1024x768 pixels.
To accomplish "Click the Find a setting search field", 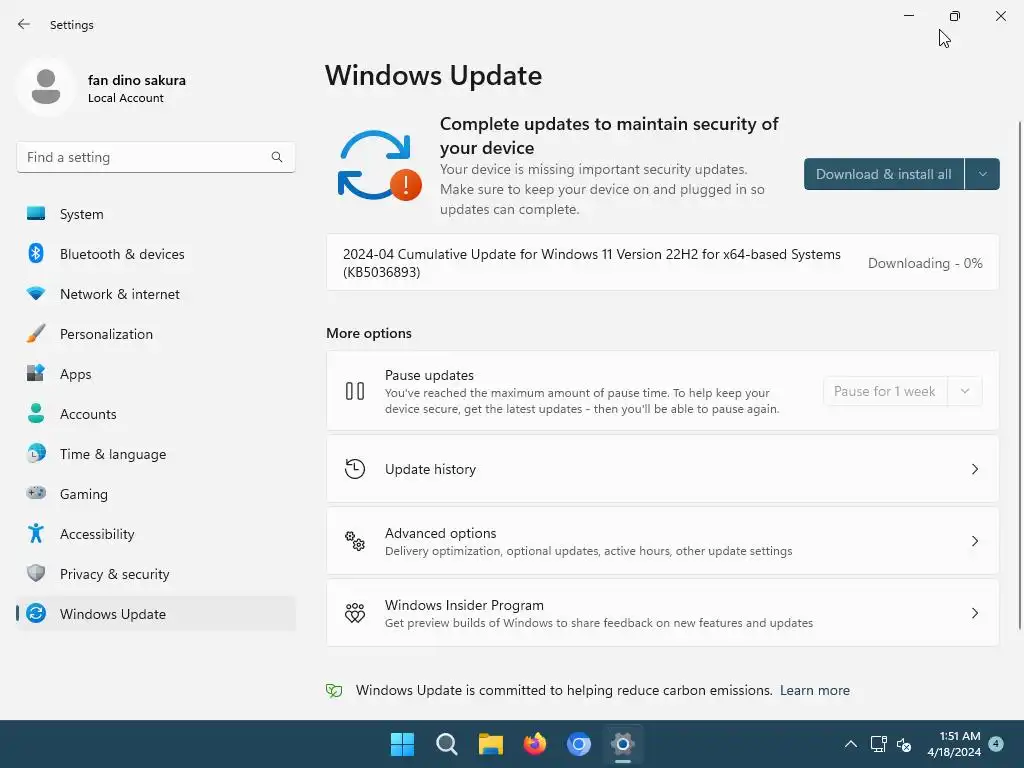I will point(155,157).
